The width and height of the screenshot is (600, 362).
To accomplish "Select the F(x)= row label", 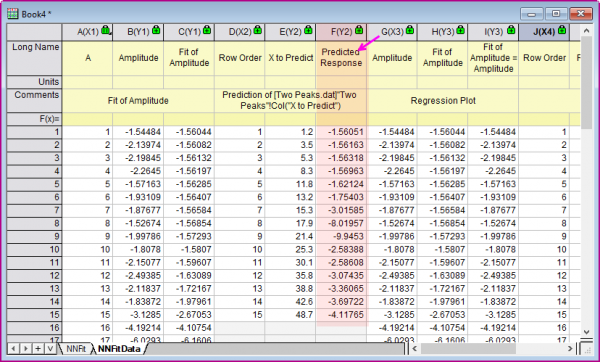I will pos(34,119).
